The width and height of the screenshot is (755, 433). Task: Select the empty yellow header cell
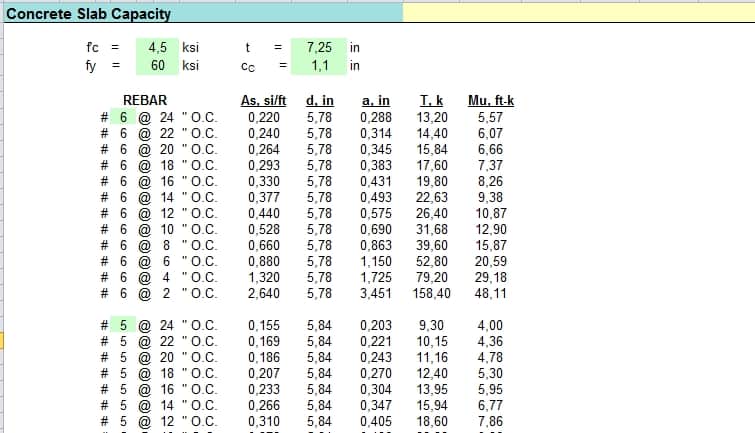(x=578, y=14)
